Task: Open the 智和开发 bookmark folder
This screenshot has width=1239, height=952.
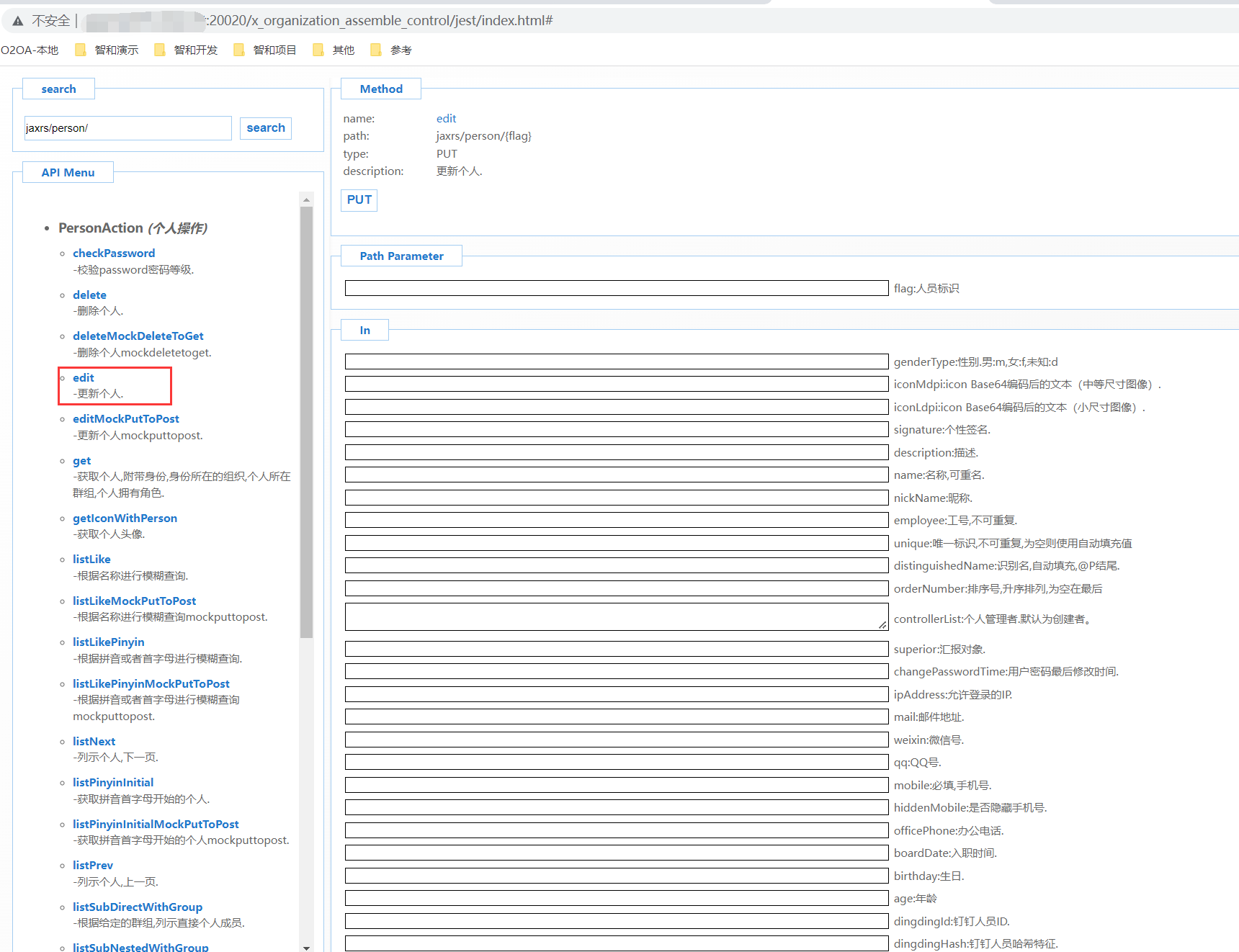Action: 187,50
